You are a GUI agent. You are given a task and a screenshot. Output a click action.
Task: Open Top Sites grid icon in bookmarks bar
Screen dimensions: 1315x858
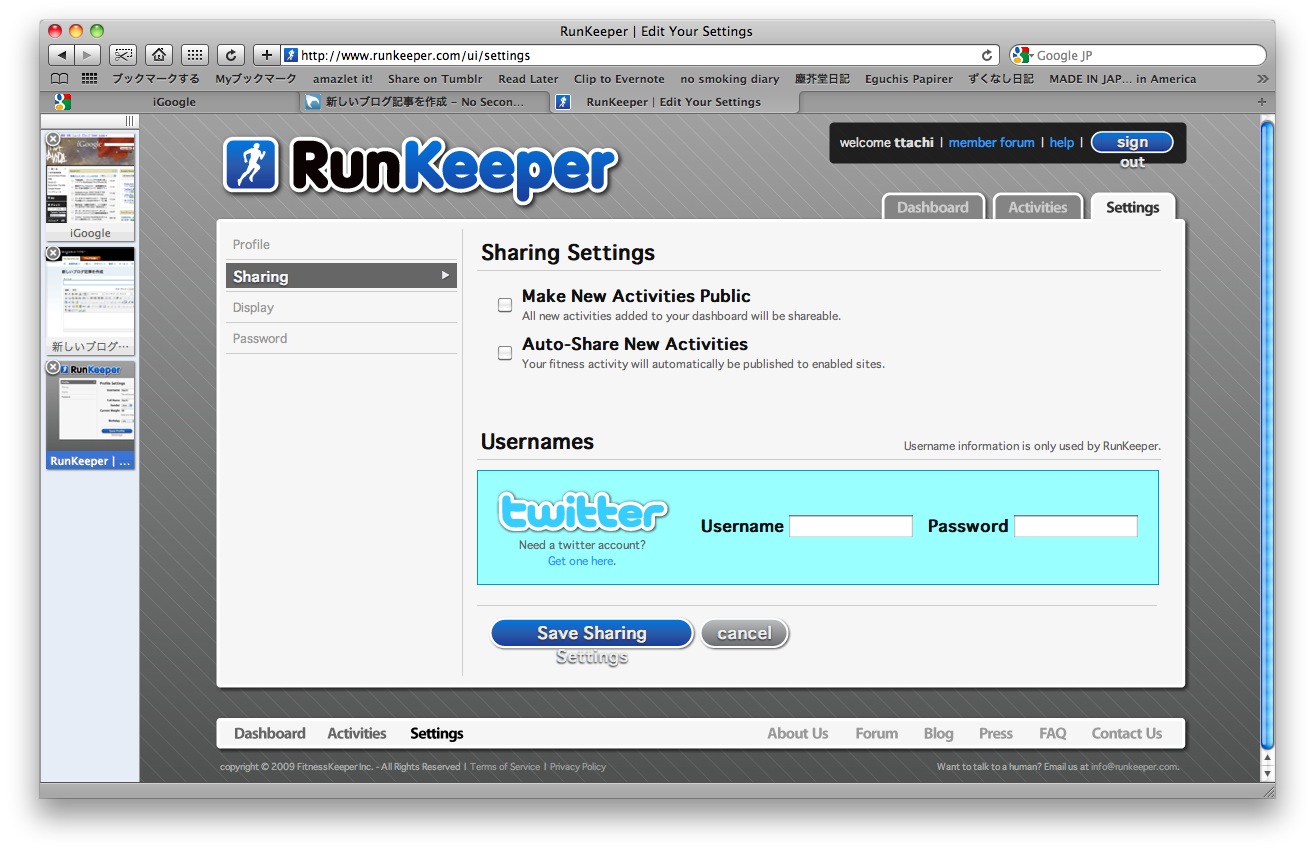pyautogui.click(x=89, y=79)
